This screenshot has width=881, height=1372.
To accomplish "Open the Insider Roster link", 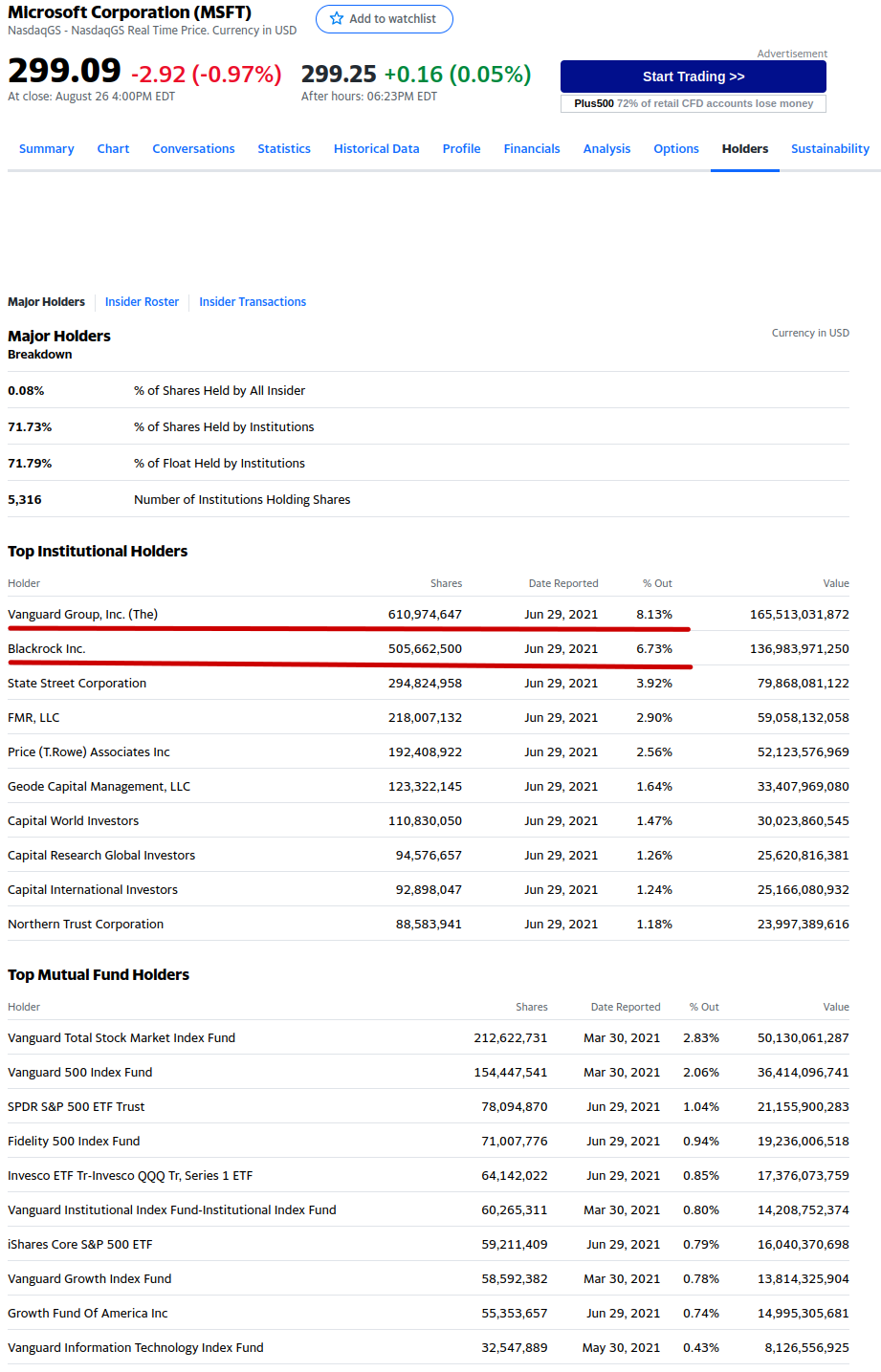I will 142,302.
